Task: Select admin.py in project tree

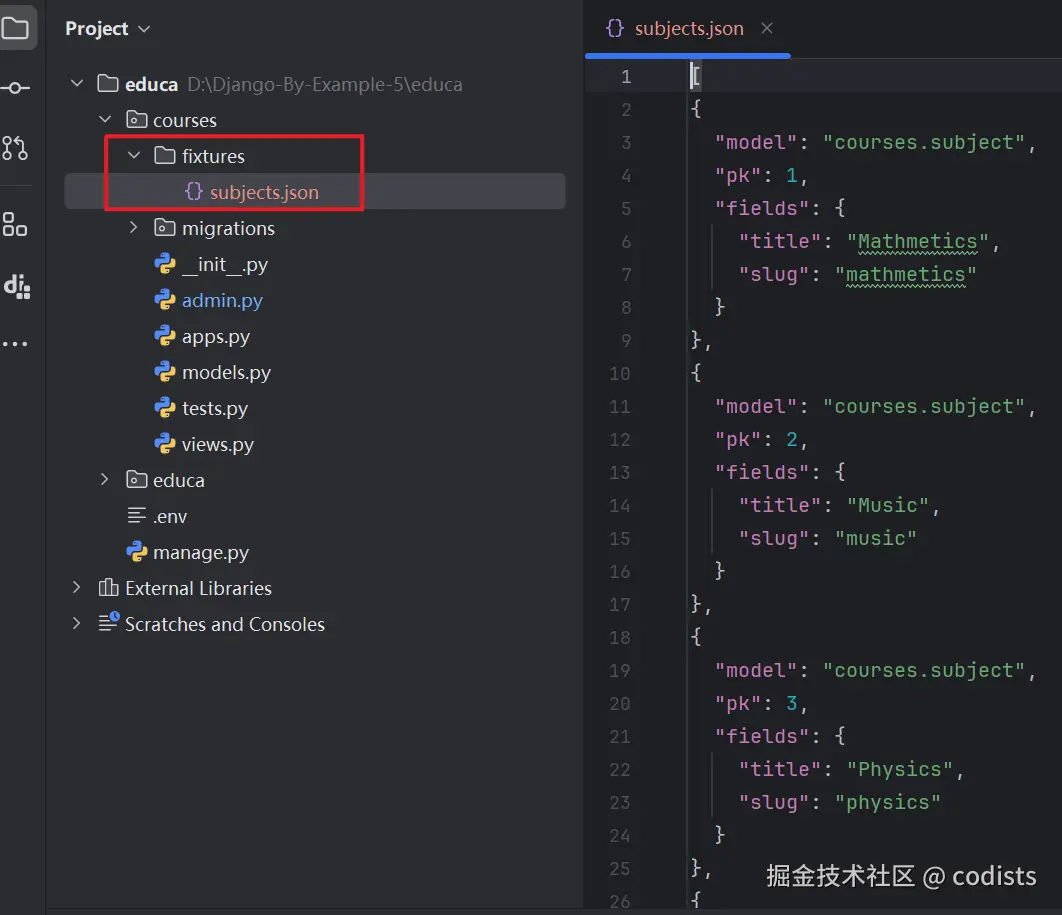Action: tap(222, 300)
